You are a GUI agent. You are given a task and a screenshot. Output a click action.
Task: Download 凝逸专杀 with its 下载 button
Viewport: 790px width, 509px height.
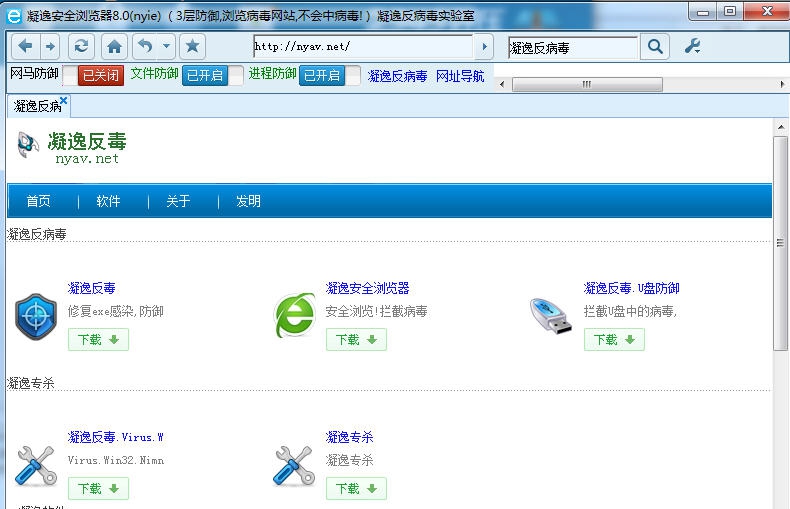tap(356, 488)
